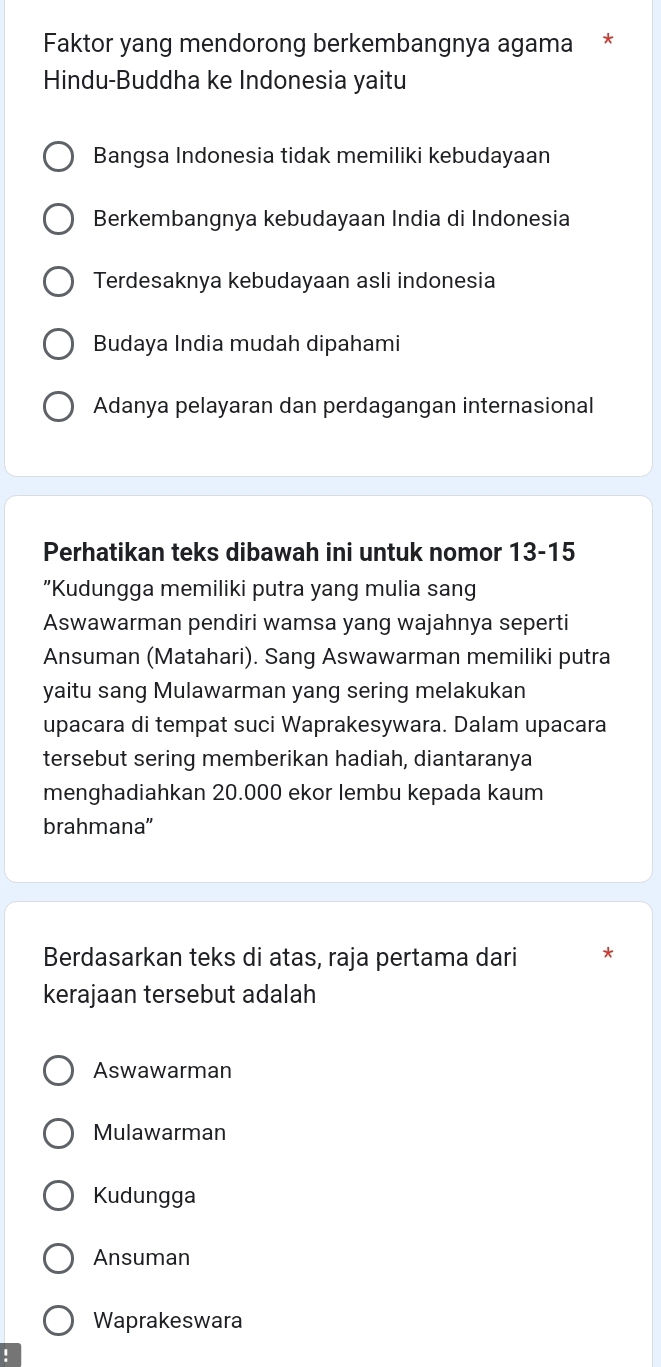Screen dimensions: 661x1367
Task: Select the "Budaya India mudah dipahami" option
Action: point(59,345)
